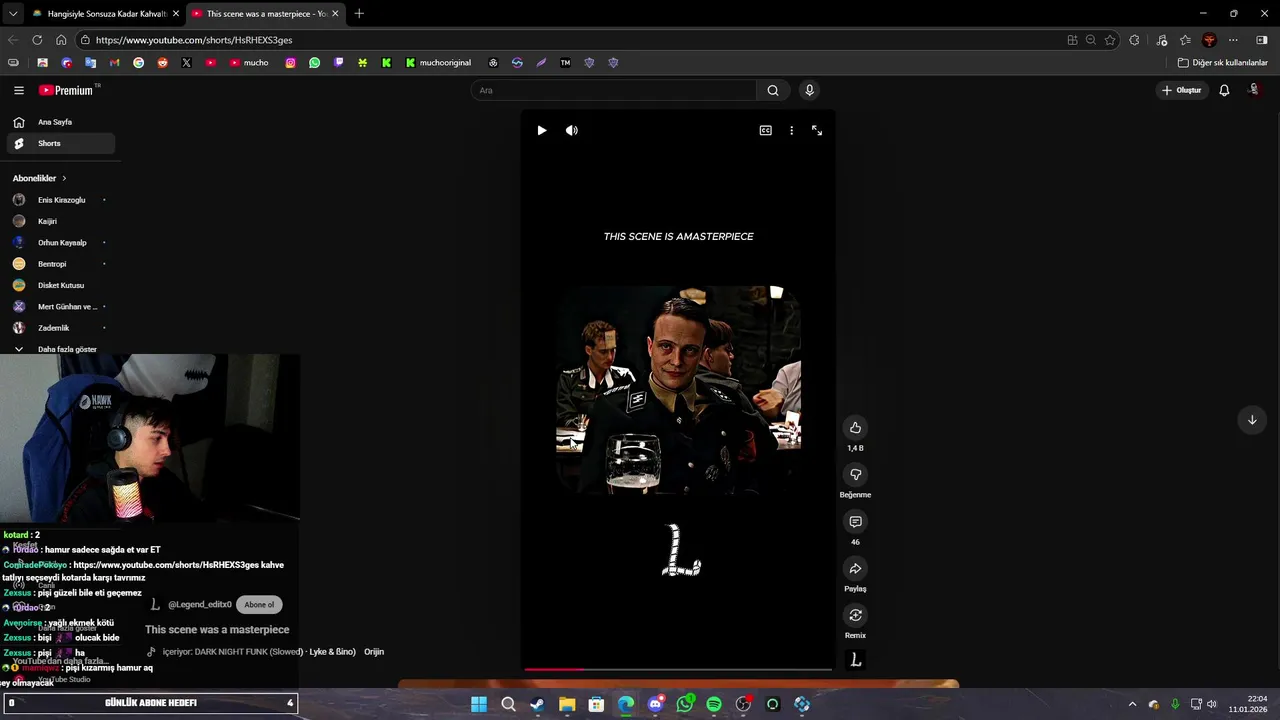Viewport: 1280px width, 720px height.
Task: Open the Bentropi channel
Action: [x=60, y=264]
